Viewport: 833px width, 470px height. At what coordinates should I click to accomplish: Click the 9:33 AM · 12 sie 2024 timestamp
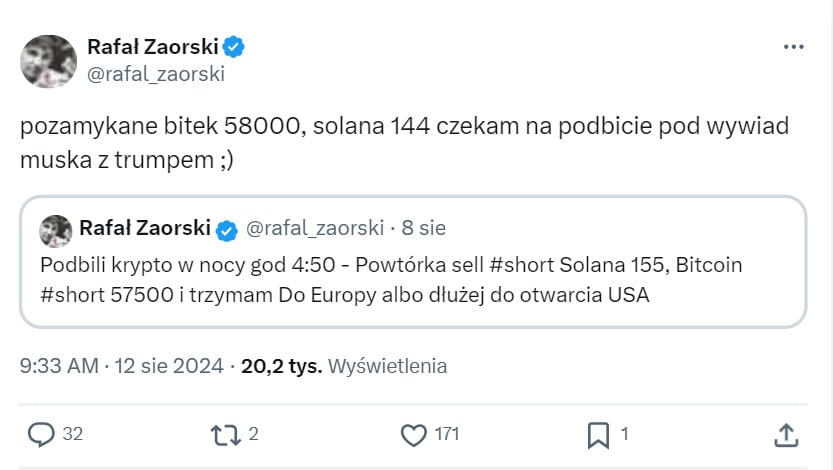[123, 366]
